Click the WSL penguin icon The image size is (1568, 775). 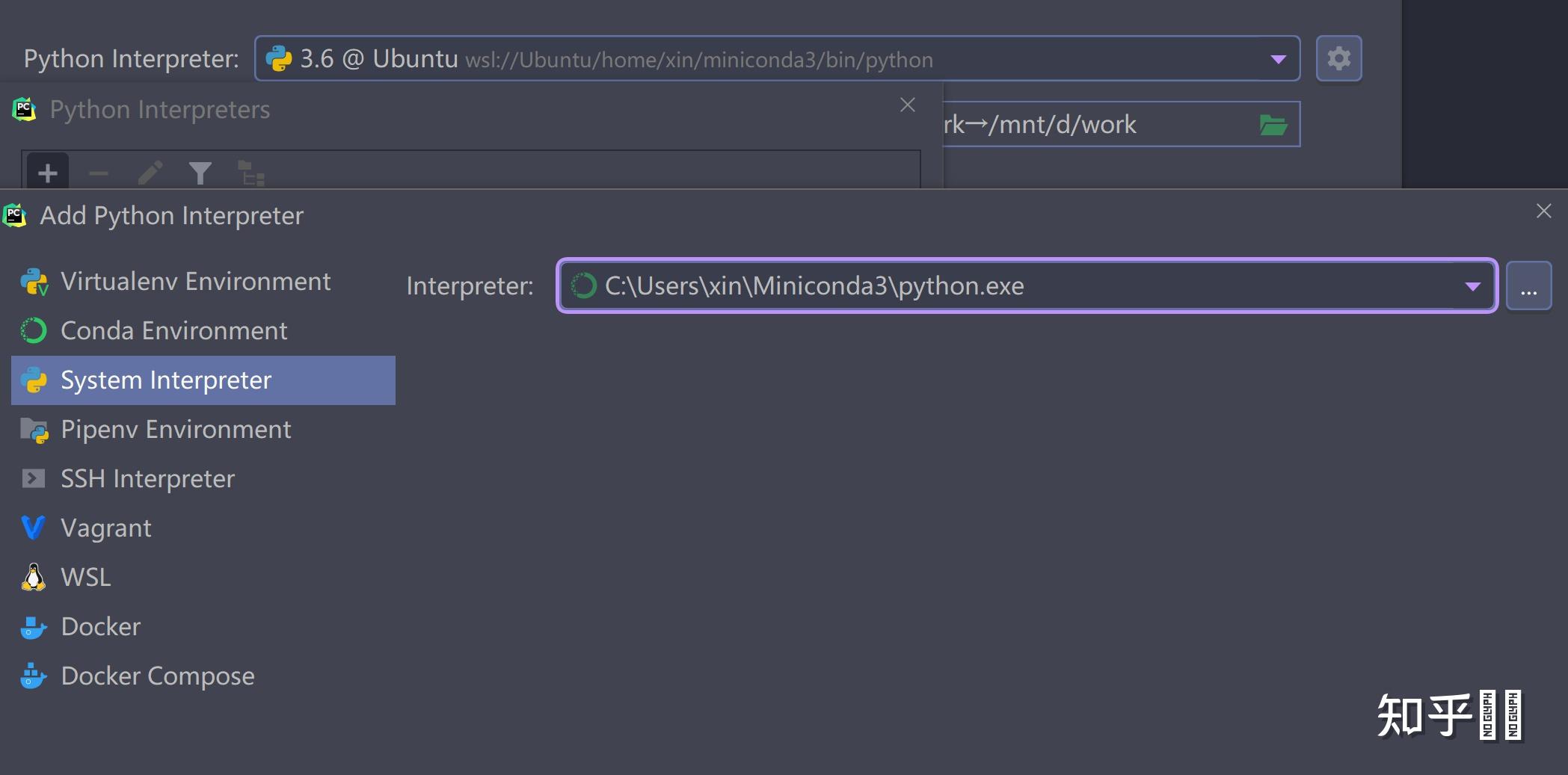(32, 576)
